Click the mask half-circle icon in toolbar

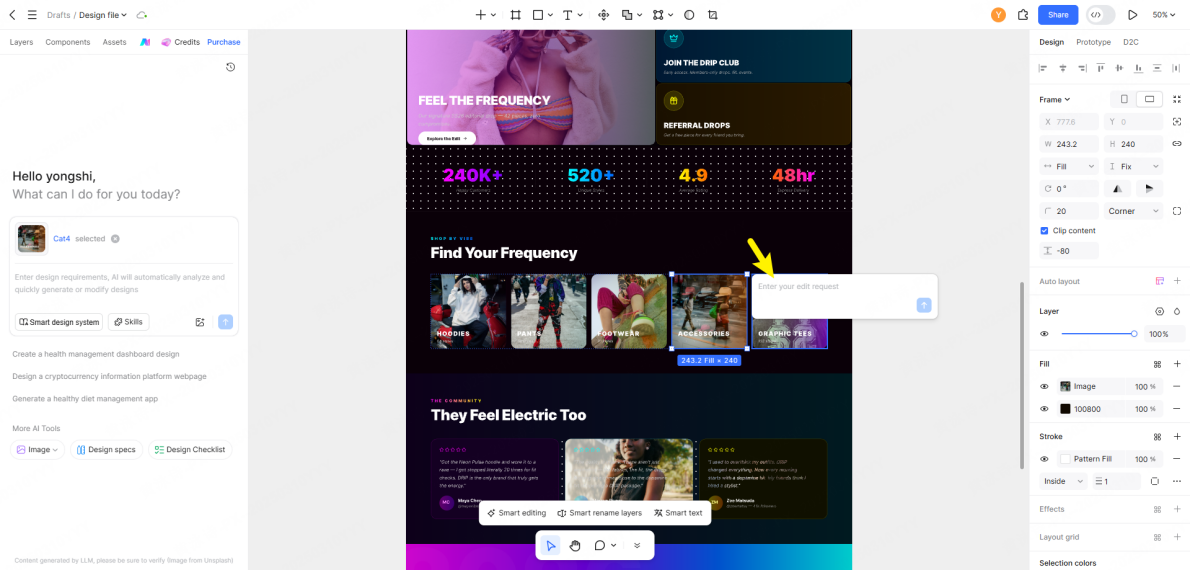689,14
